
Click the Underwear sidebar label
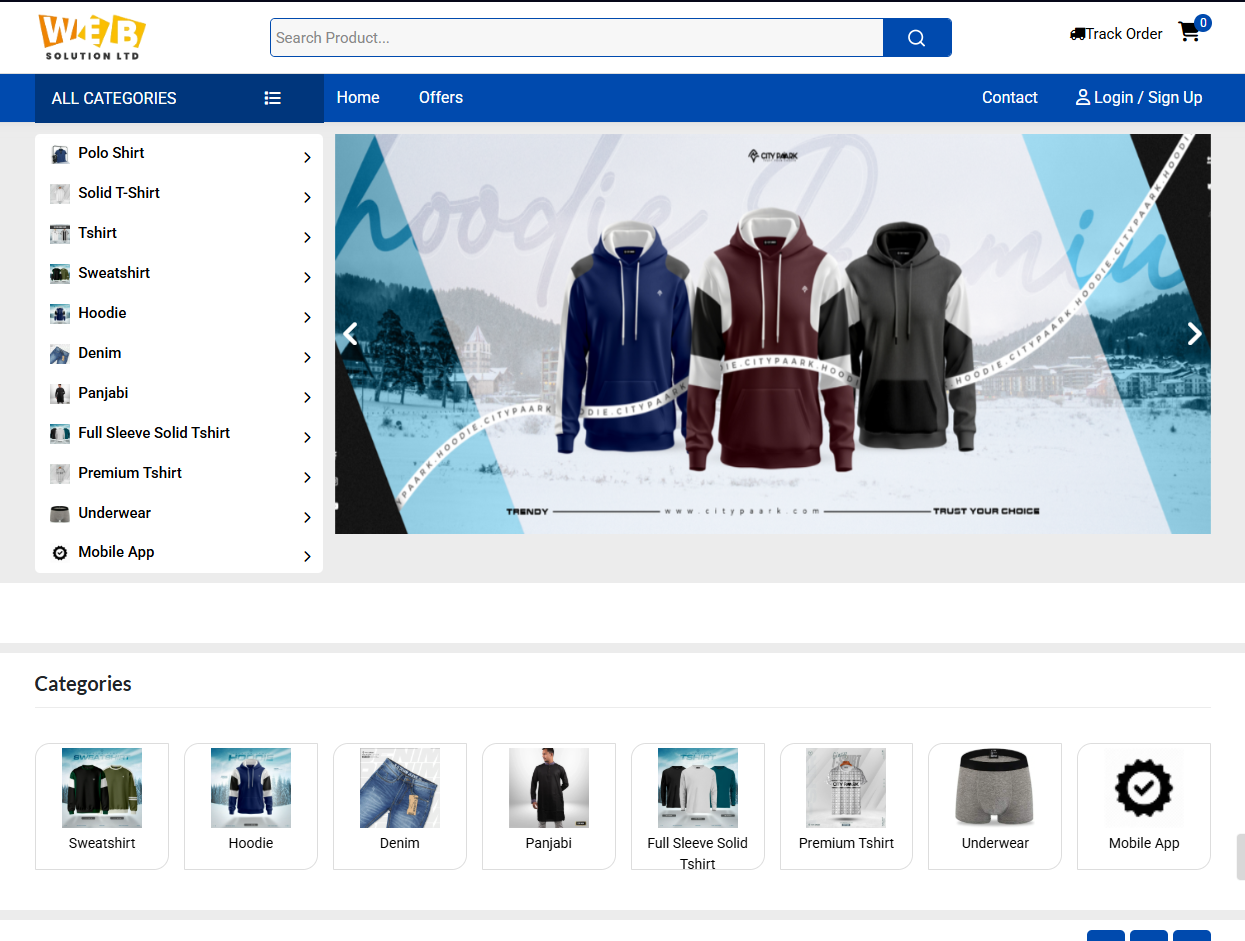coord(114,513)
